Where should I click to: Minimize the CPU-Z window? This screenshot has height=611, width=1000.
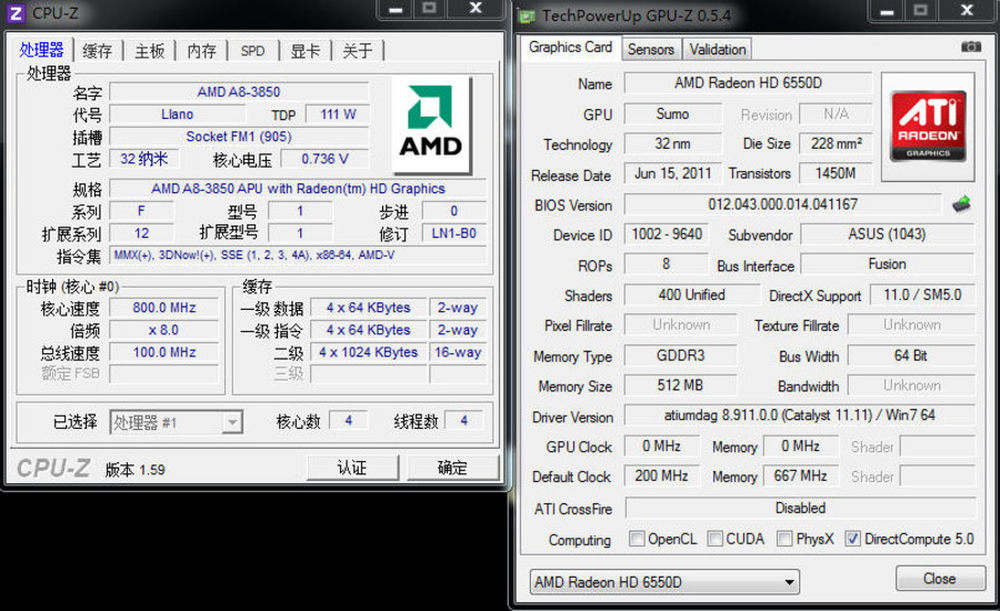(x=395, y=9)
